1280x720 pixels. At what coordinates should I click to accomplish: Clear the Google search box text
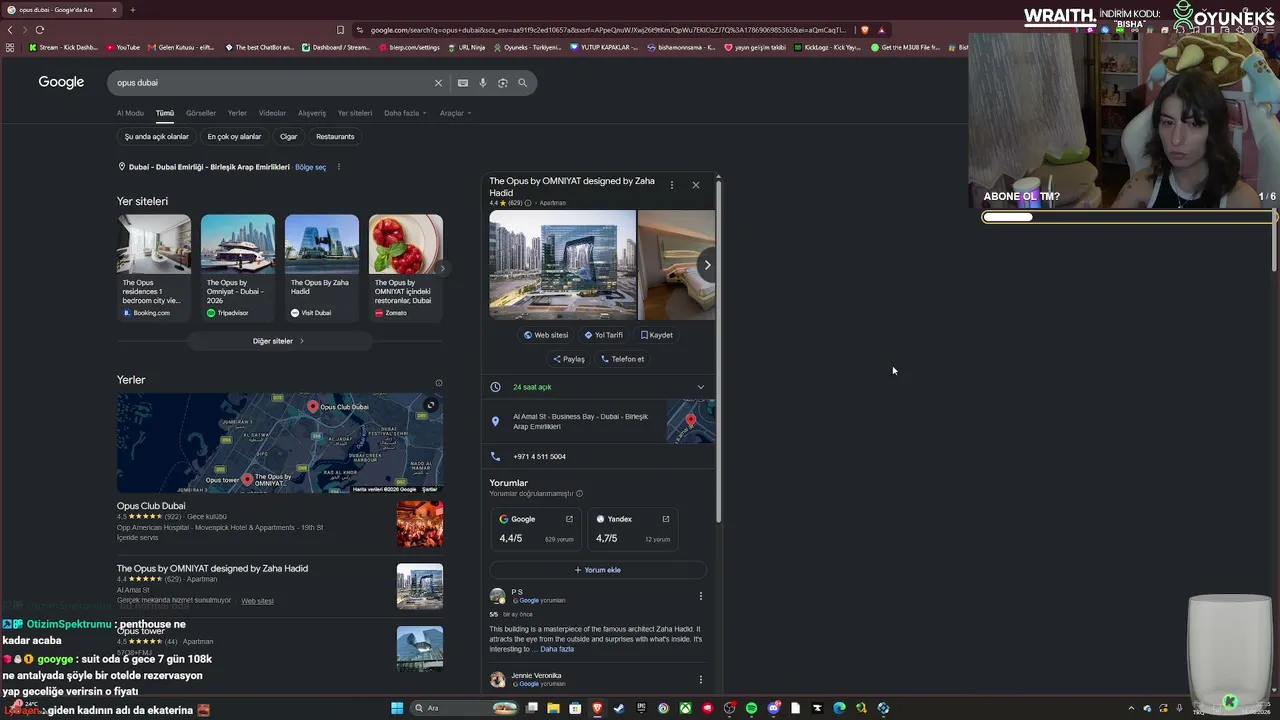click(438, 83)
